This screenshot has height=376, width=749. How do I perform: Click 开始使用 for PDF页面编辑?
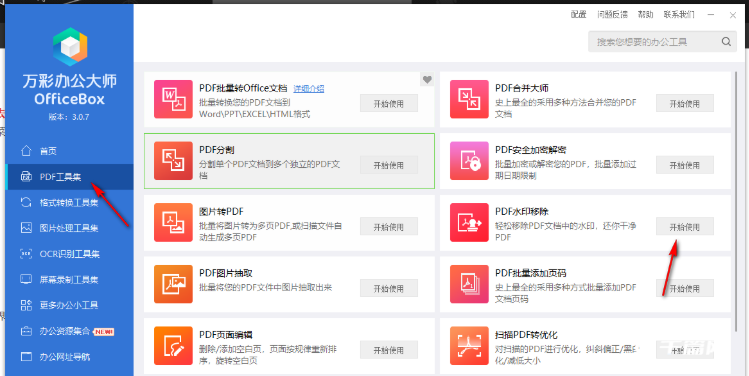[389, 350]
